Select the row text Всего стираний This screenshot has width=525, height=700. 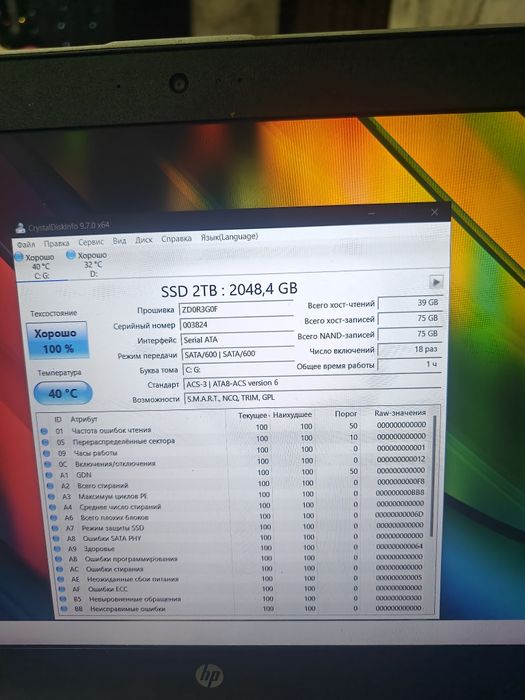coord(103,485)
